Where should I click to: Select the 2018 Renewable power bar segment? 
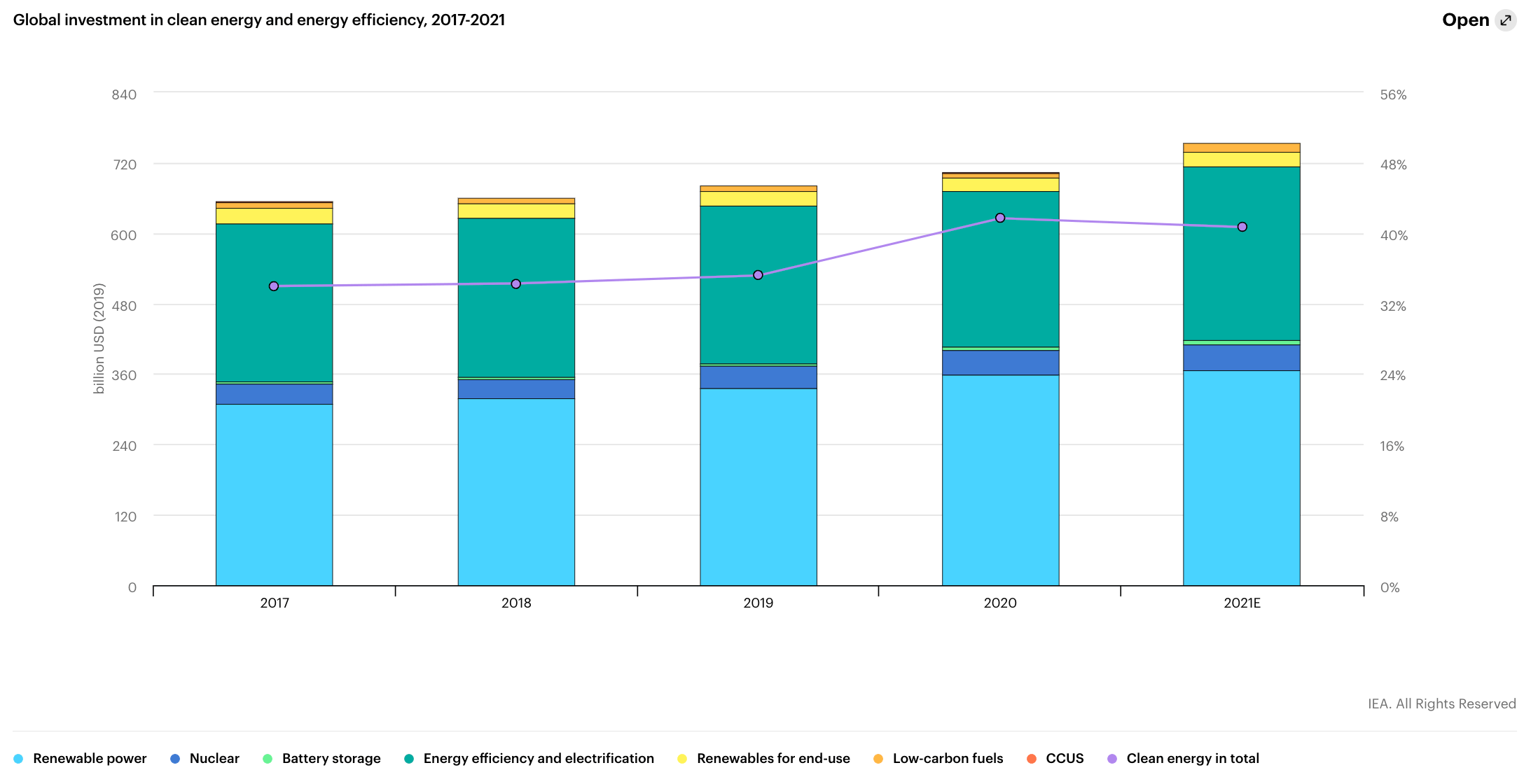click(x=516, y=492)
